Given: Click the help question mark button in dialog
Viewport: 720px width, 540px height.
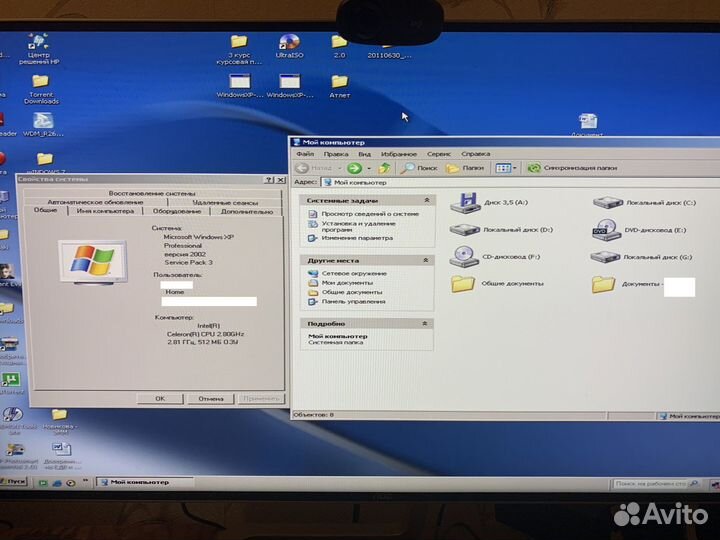Looking at the screenshot, I should pos(269,180).
